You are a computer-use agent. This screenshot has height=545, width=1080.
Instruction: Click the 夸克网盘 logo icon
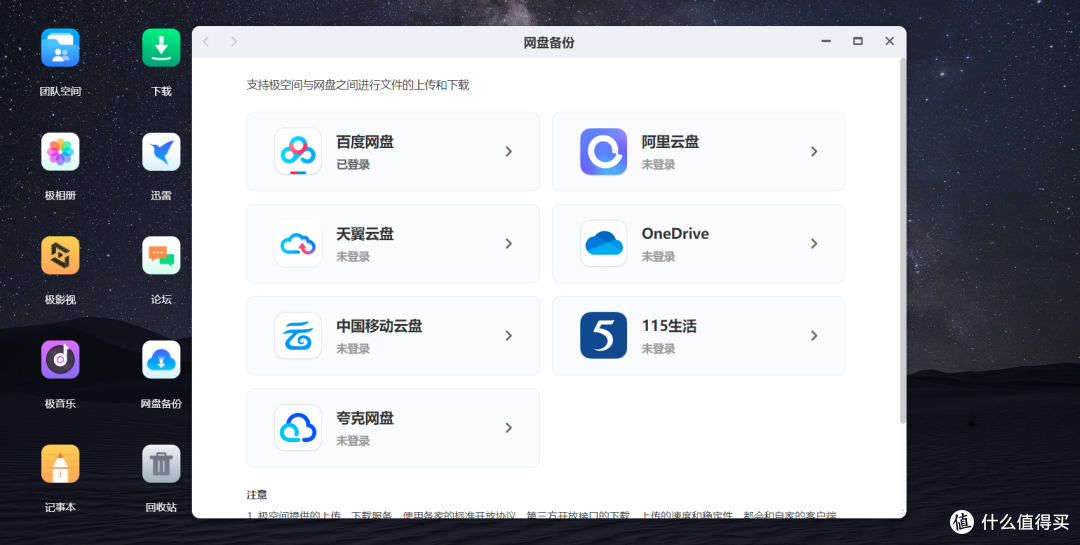[x=298, y=428]
